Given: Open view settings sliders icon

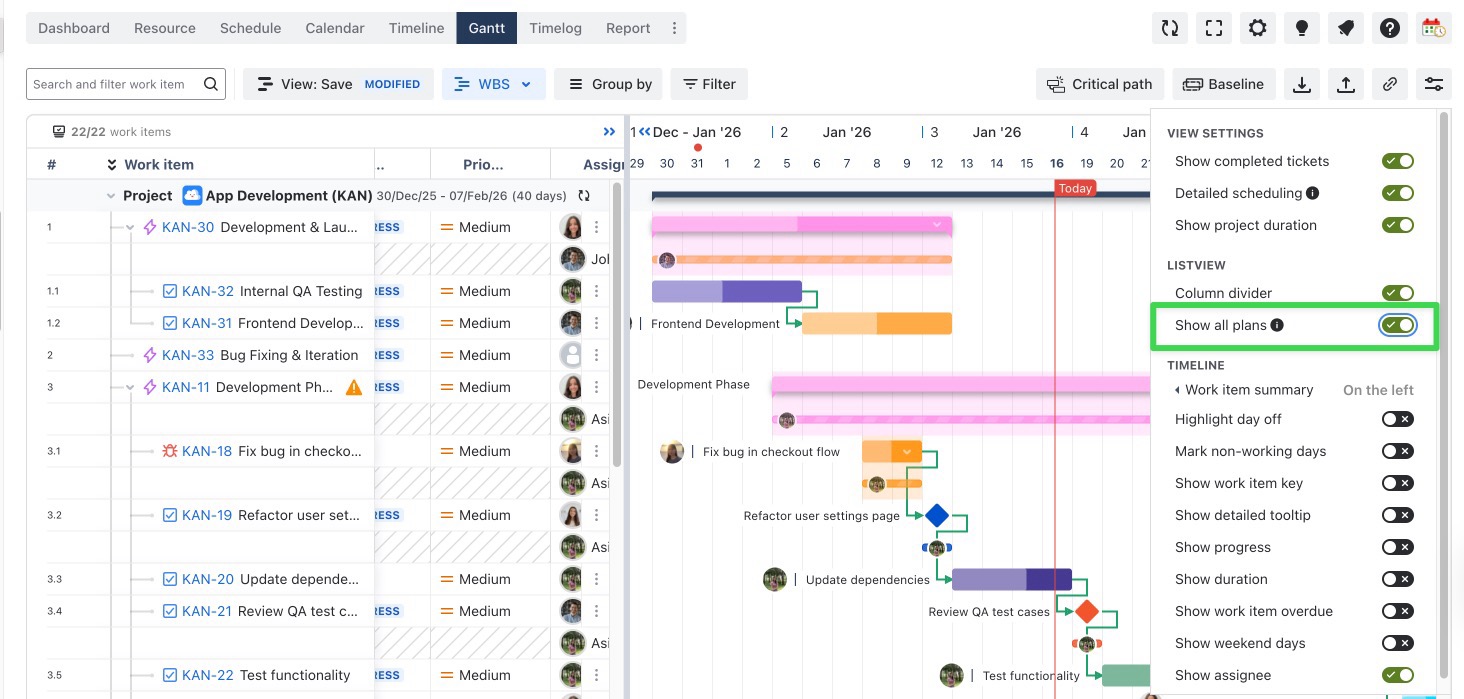Looking at the screenshot, I should click(1434, 84).
